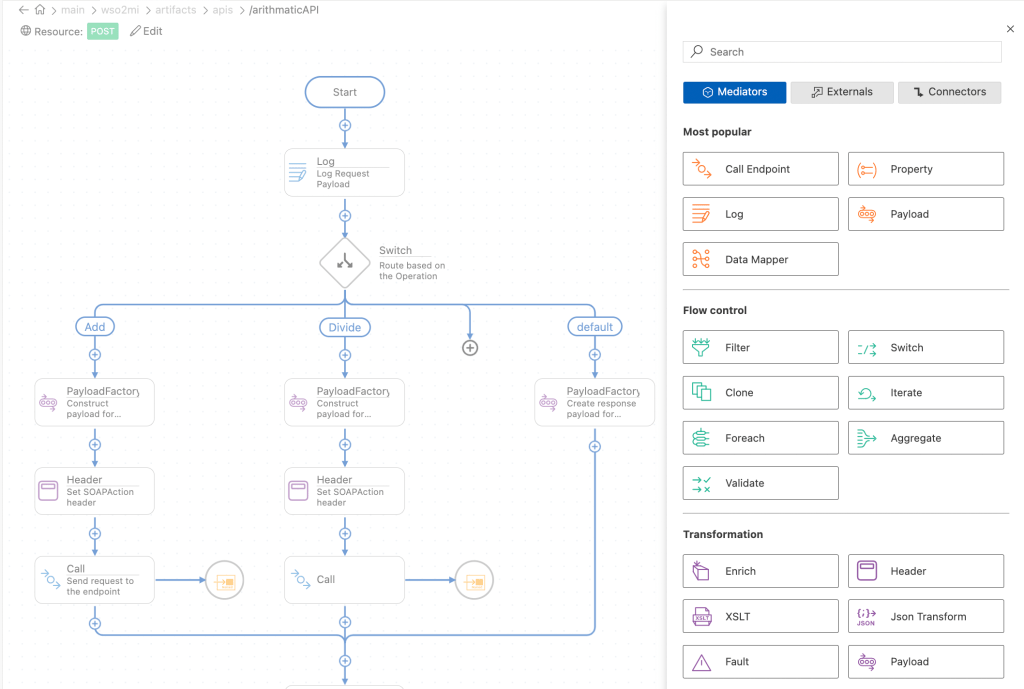
Task: Click the Start node
Action: pyautogui.click(x=345, y=92)
